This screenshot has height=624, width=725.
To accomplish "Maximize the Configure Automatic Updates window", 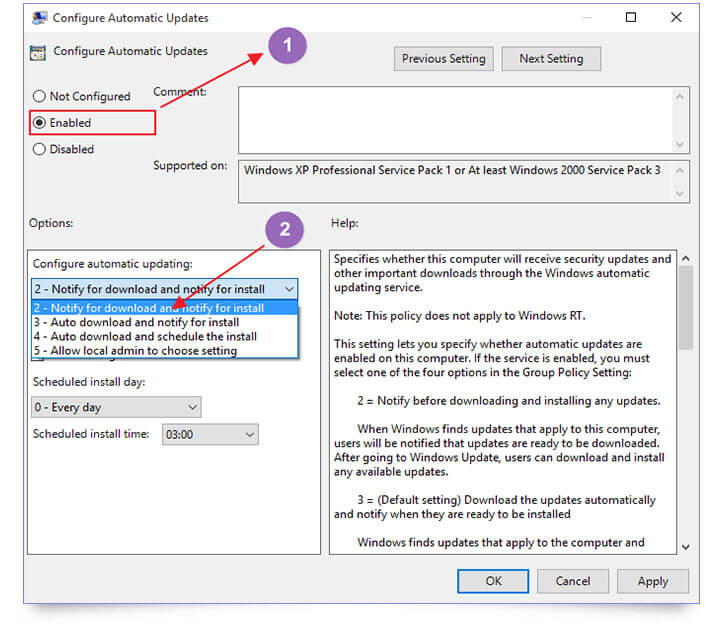I will coord(631,18).
